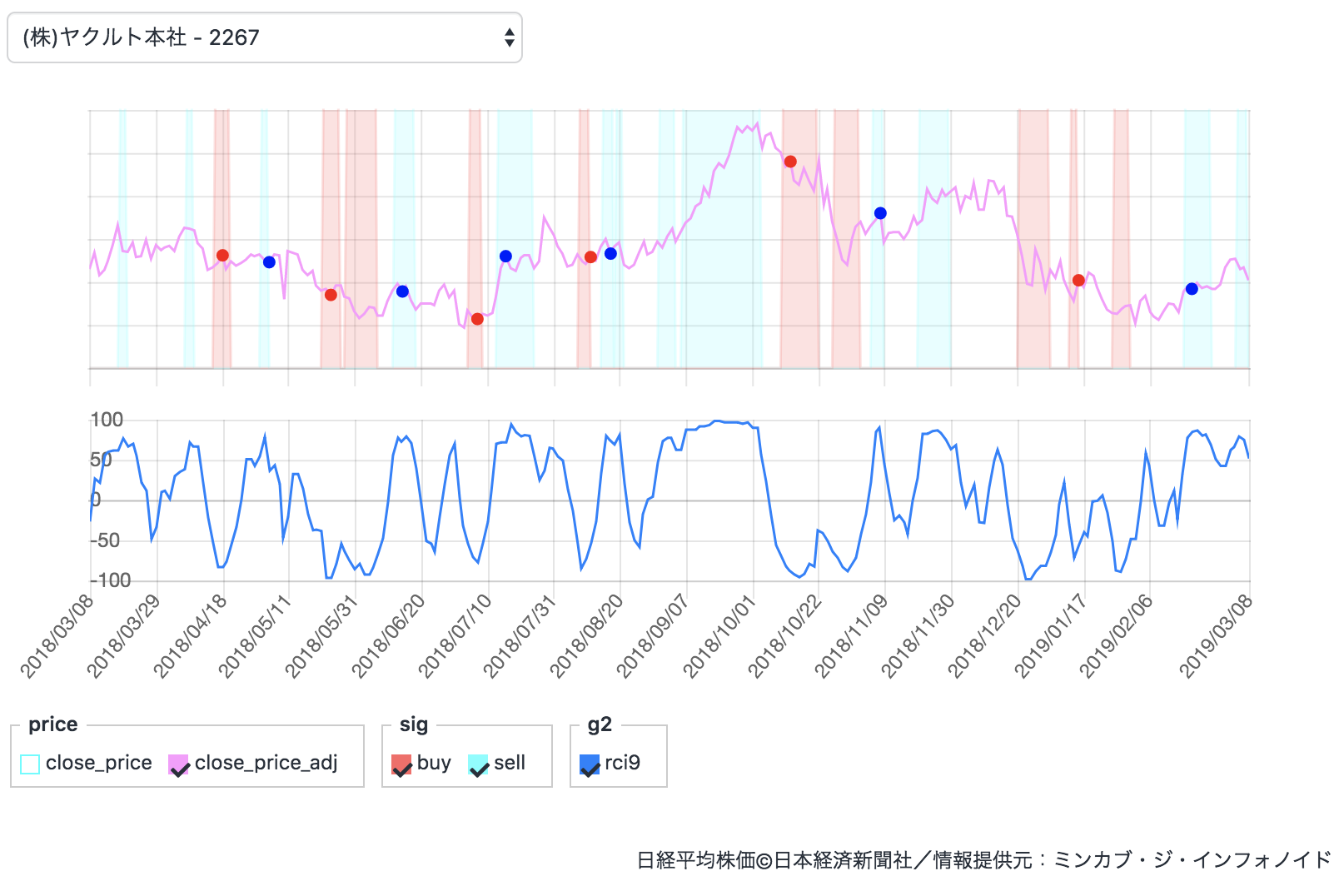The image size is (1334, 896).
Task: Click the blue sell dot just before 2018/08/20
Action: (x=610, y=254)
